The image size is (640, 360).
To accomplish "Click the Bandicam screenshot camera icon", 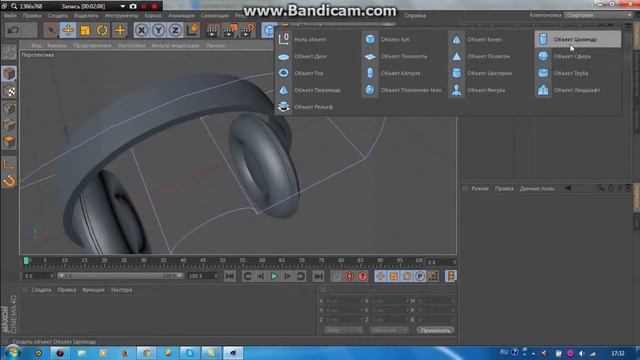I will tap(133, 7).
